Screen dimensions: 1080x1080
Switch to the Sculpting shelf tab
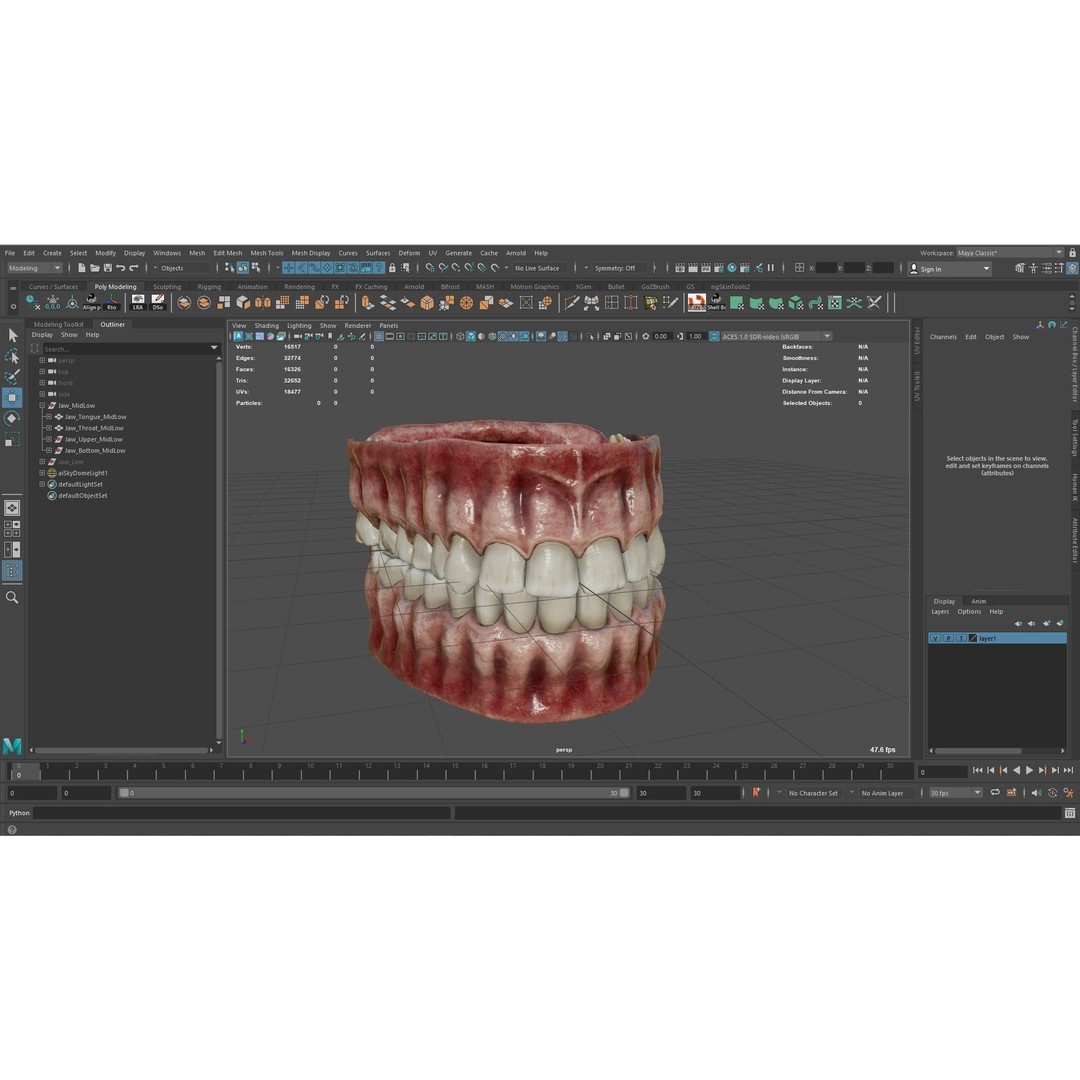point(167,287)
